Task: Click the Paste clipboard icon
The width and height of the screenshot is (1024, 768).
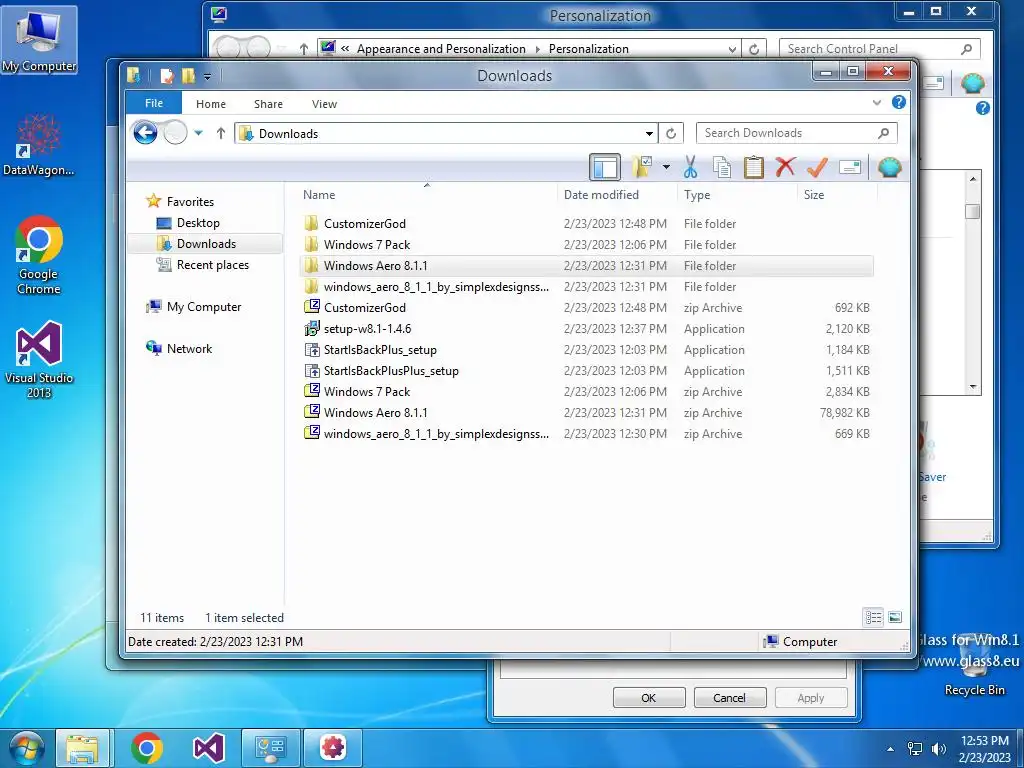Action: 754,167
